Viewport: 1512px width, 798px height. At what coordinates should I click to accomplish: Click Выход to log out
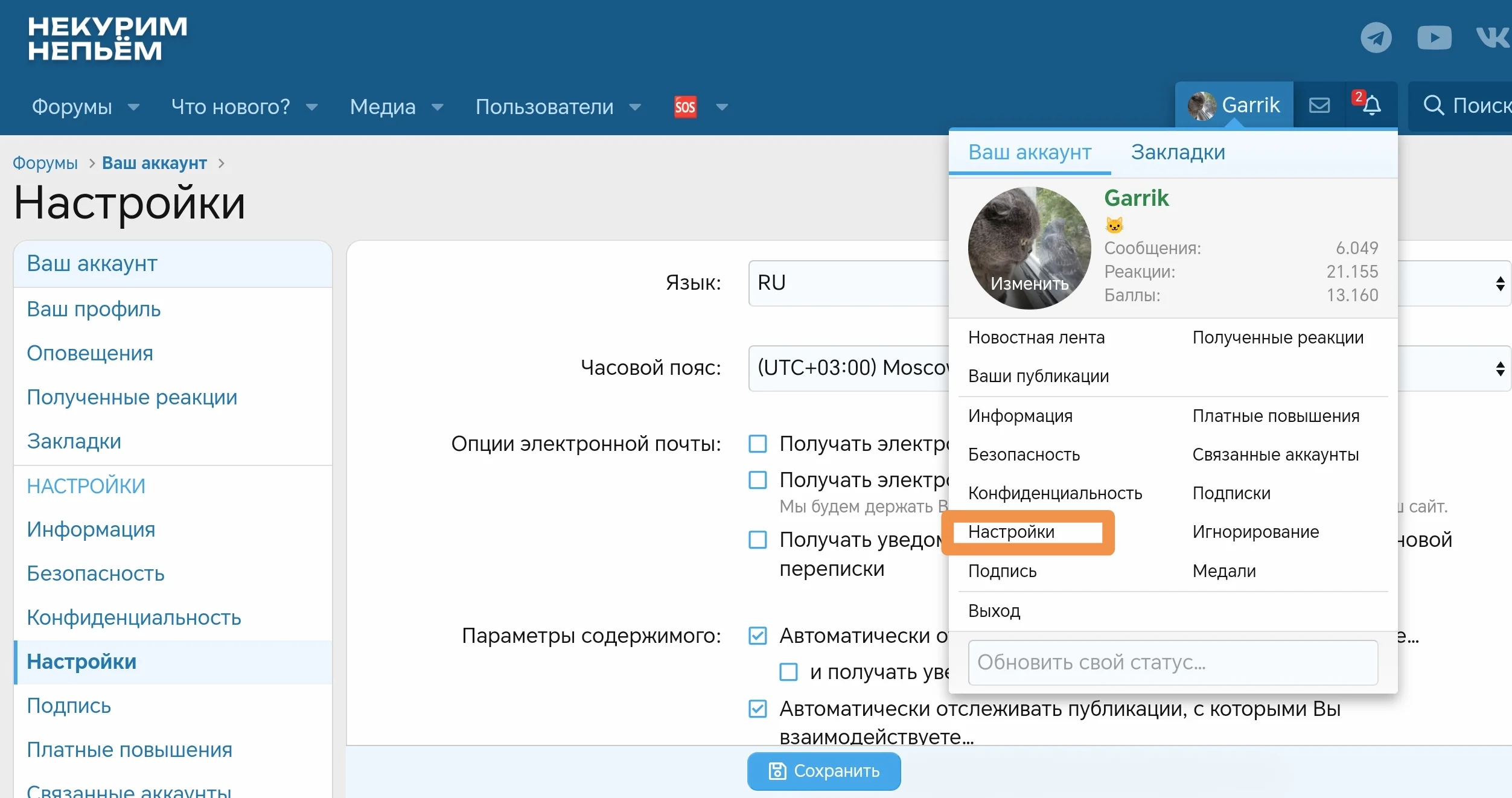(x=994, y=611)
